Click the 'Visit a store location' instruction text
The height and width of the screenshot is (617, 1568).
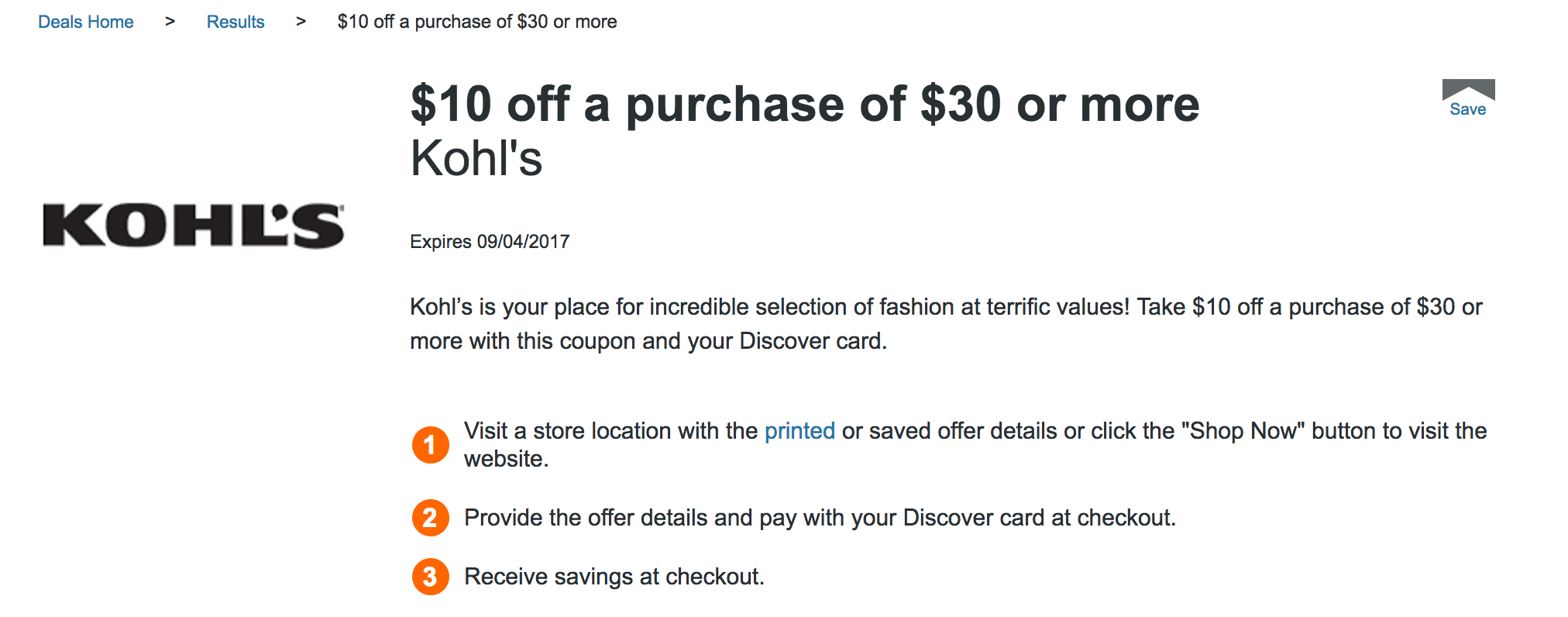click(x=975, y=445)
